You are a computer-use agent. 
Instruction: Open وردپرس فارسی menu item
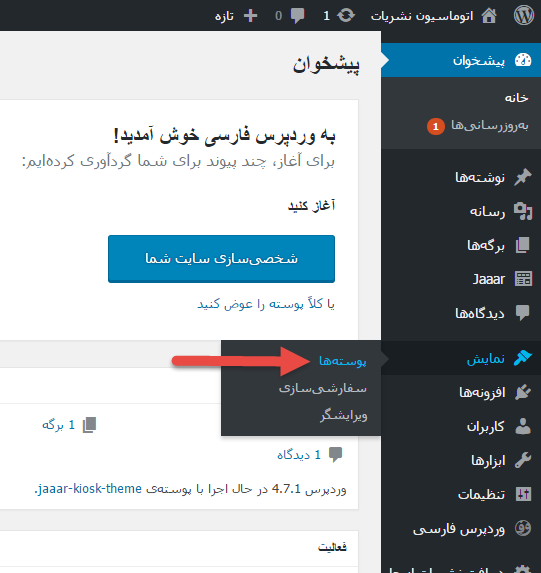[459, 529]
